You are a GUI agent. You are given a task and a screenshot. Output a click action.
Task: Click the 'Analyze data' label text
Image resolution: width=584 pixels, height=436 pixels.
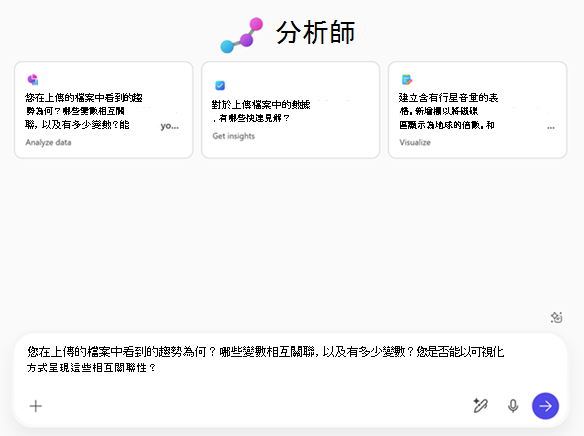click(48, 142)
